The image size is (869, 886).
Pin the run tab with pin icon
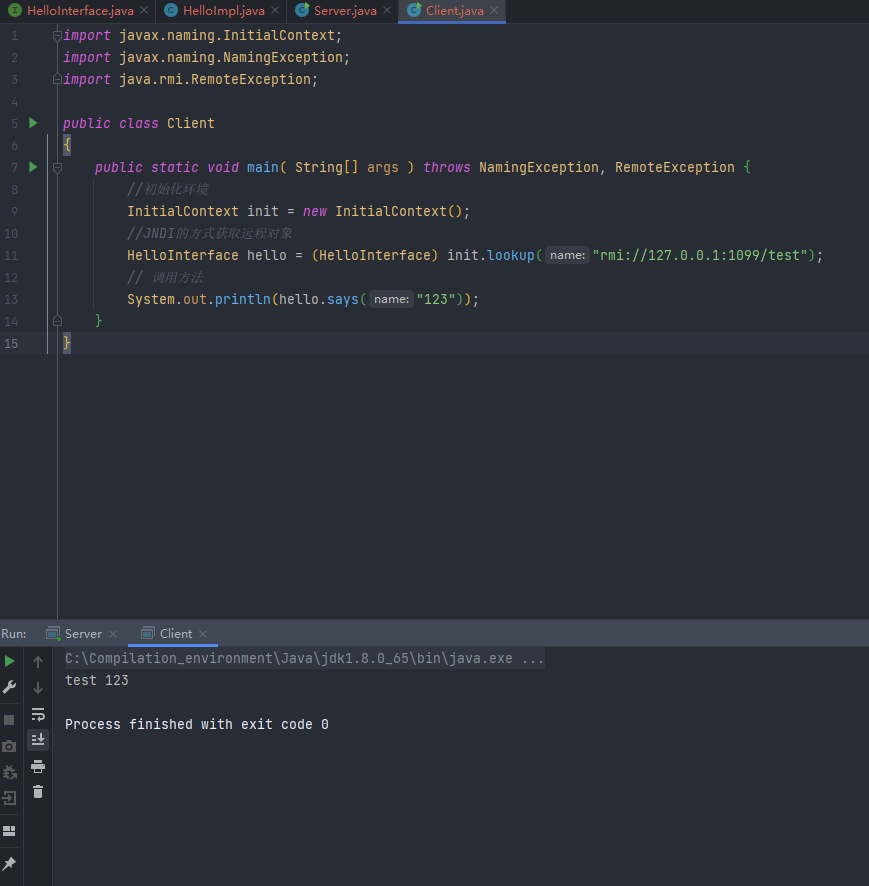coord(9,863)
